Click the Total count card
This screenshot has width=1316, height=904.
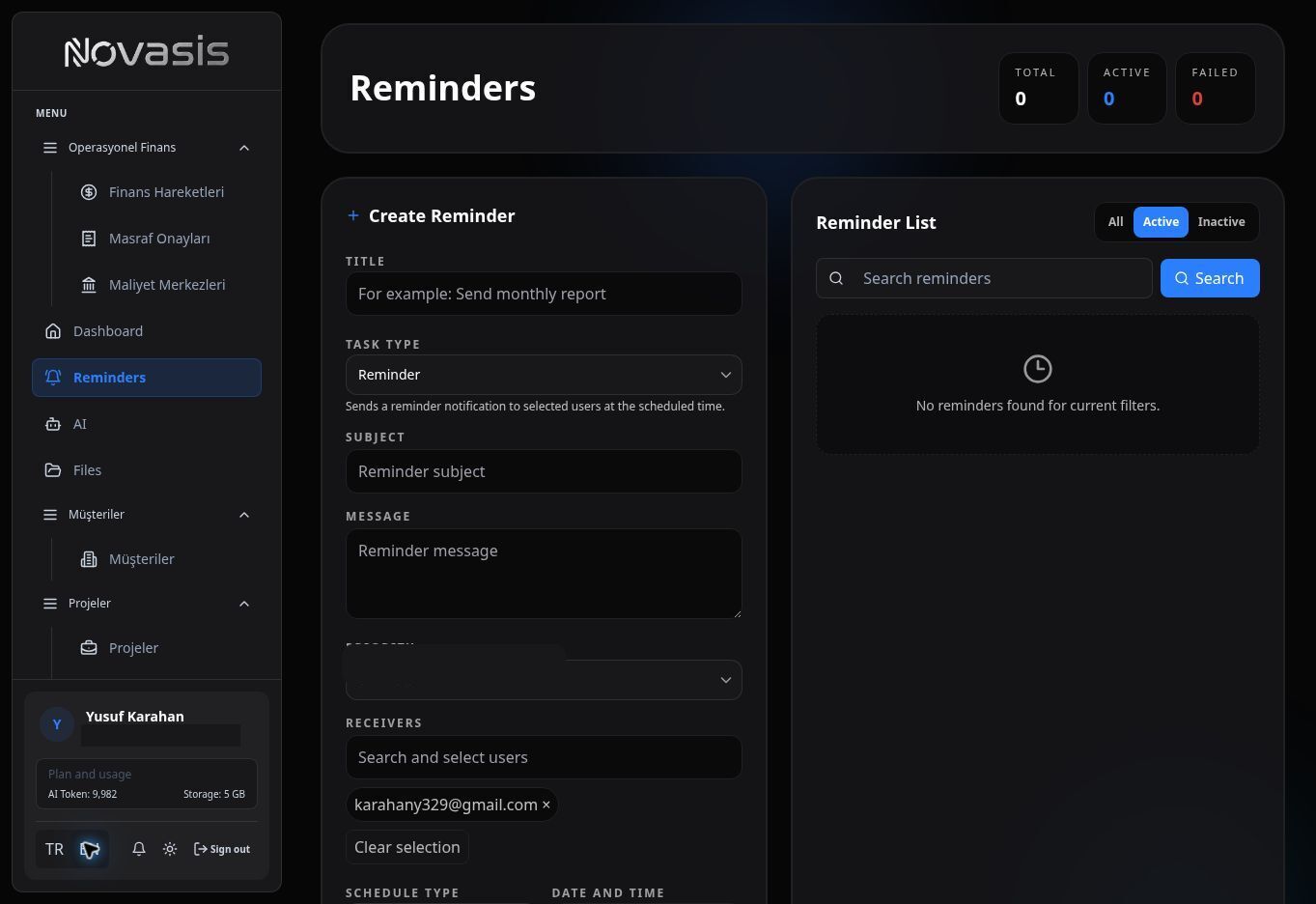click(x=1038, y=88)
